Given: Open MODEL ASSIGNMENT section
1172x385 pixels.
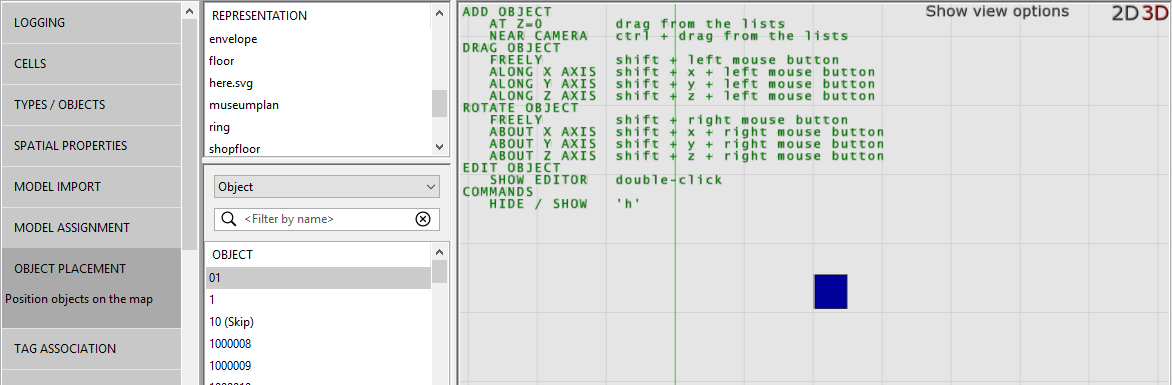Looking at the screenshot, I should tap(91, 228).
